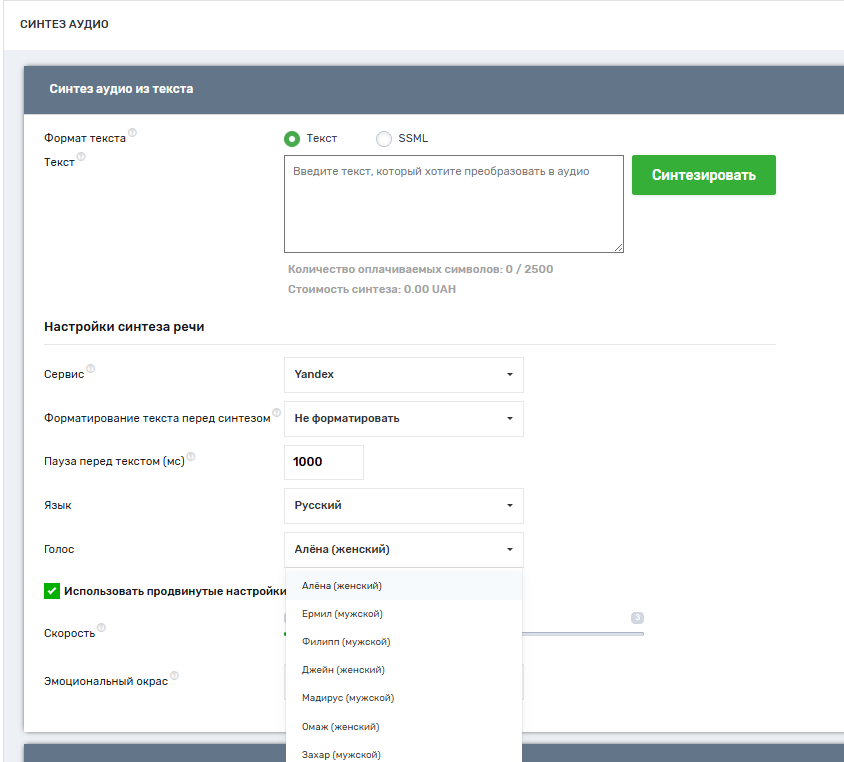Open the Язык dropdown set to Русский
The width and height of the screenshot is (844, 762).
(403, 506)
